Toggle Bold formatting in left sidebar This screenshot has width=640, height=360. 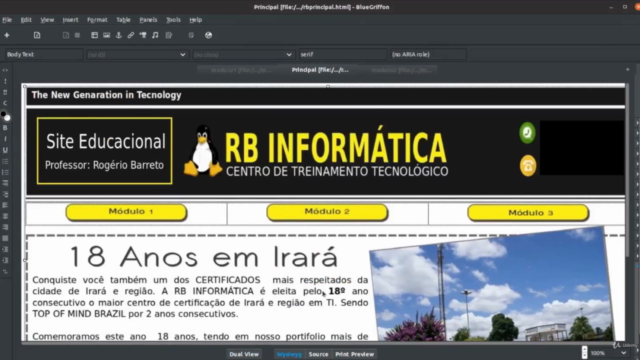pyautogui.click(x=5, y=128)
